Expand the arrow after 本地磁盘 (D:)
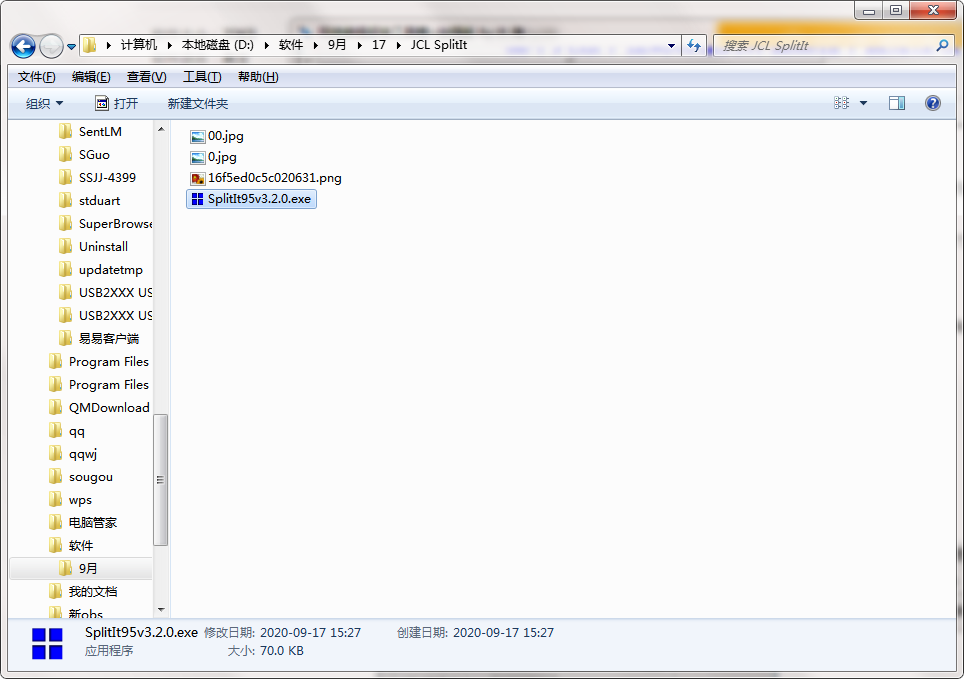The image size is (964, 679). [x=266, y=45]
